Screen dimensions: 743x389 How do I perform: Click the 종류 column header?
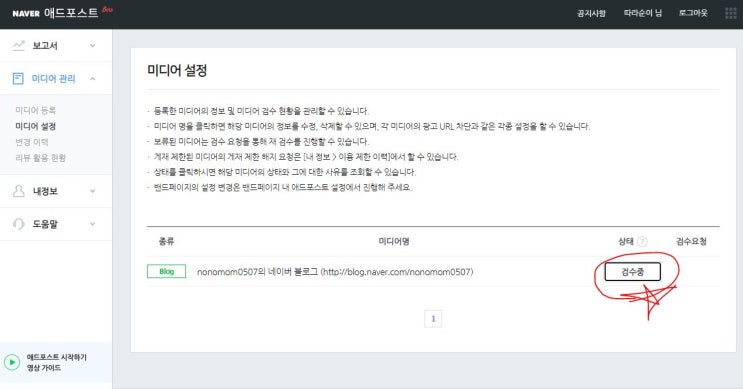pyautogui.click(x=166, y=241)
